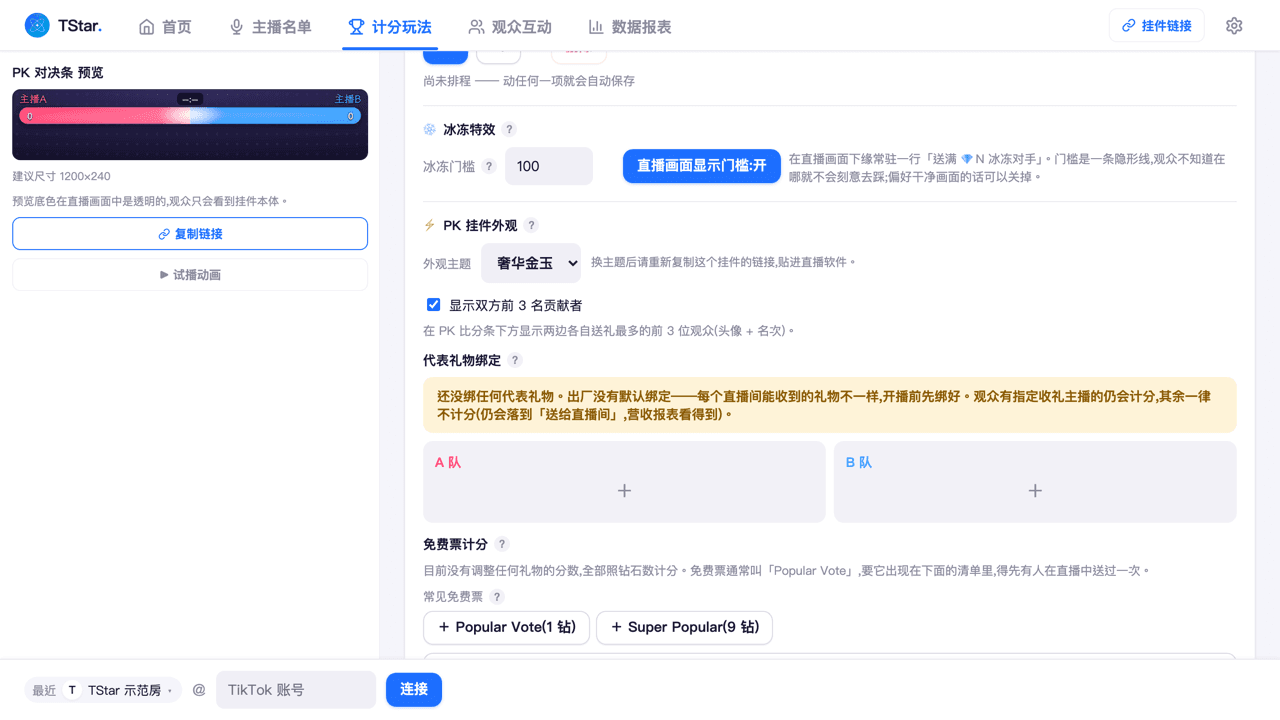This screenshot has height=720, width=1280.
Task: Focus the 冰冻门槛 value field
Action: pos(549,167)
